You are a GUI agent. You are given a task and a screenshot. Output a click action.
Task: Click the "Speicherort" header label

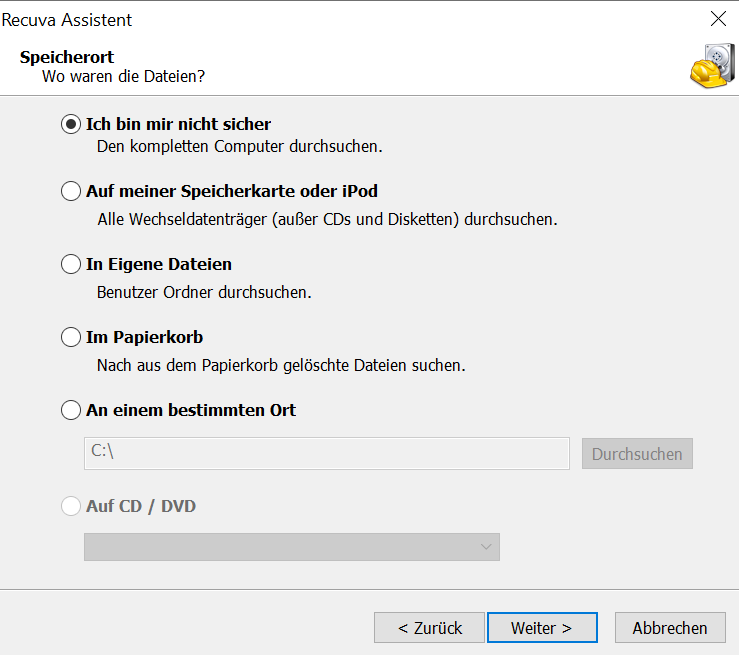[x=67, y=57]
